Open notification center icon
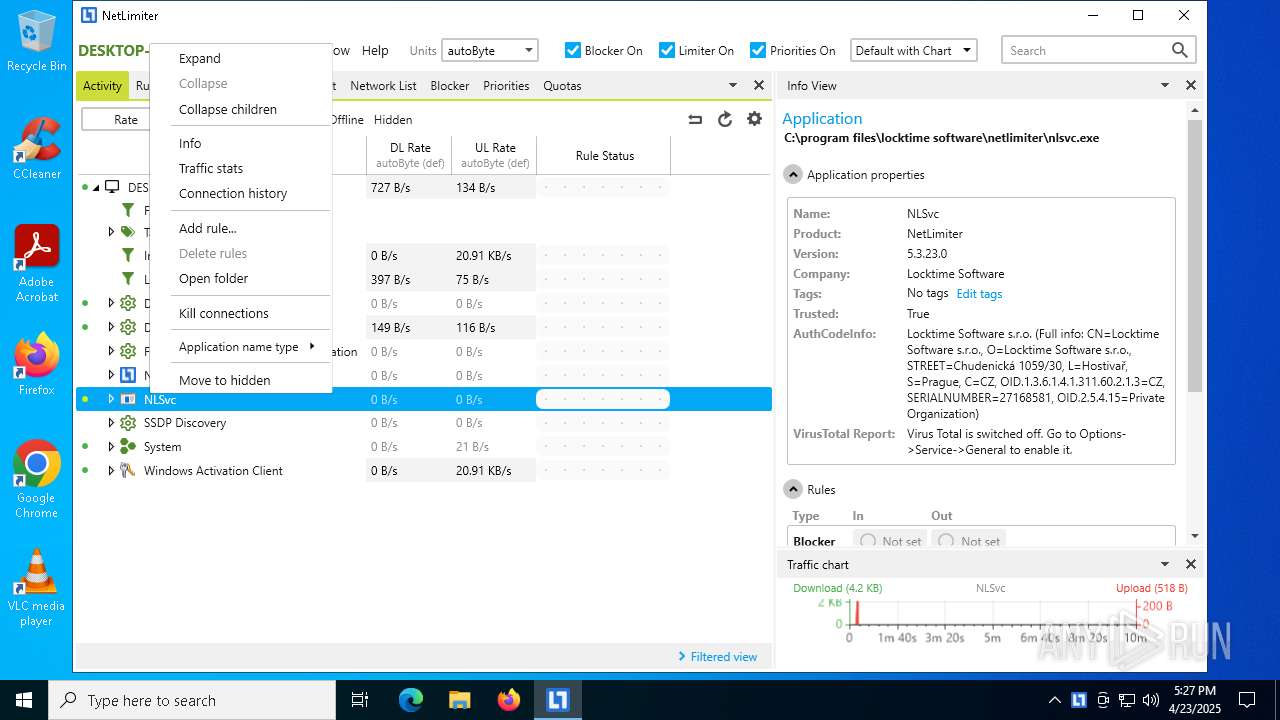 pos(1247,700)
